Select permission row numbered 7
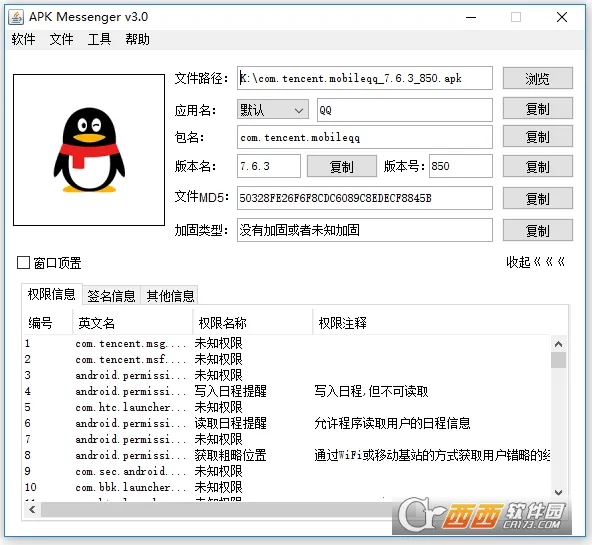This screenshot has width=592, height=545. pos(287,439)
